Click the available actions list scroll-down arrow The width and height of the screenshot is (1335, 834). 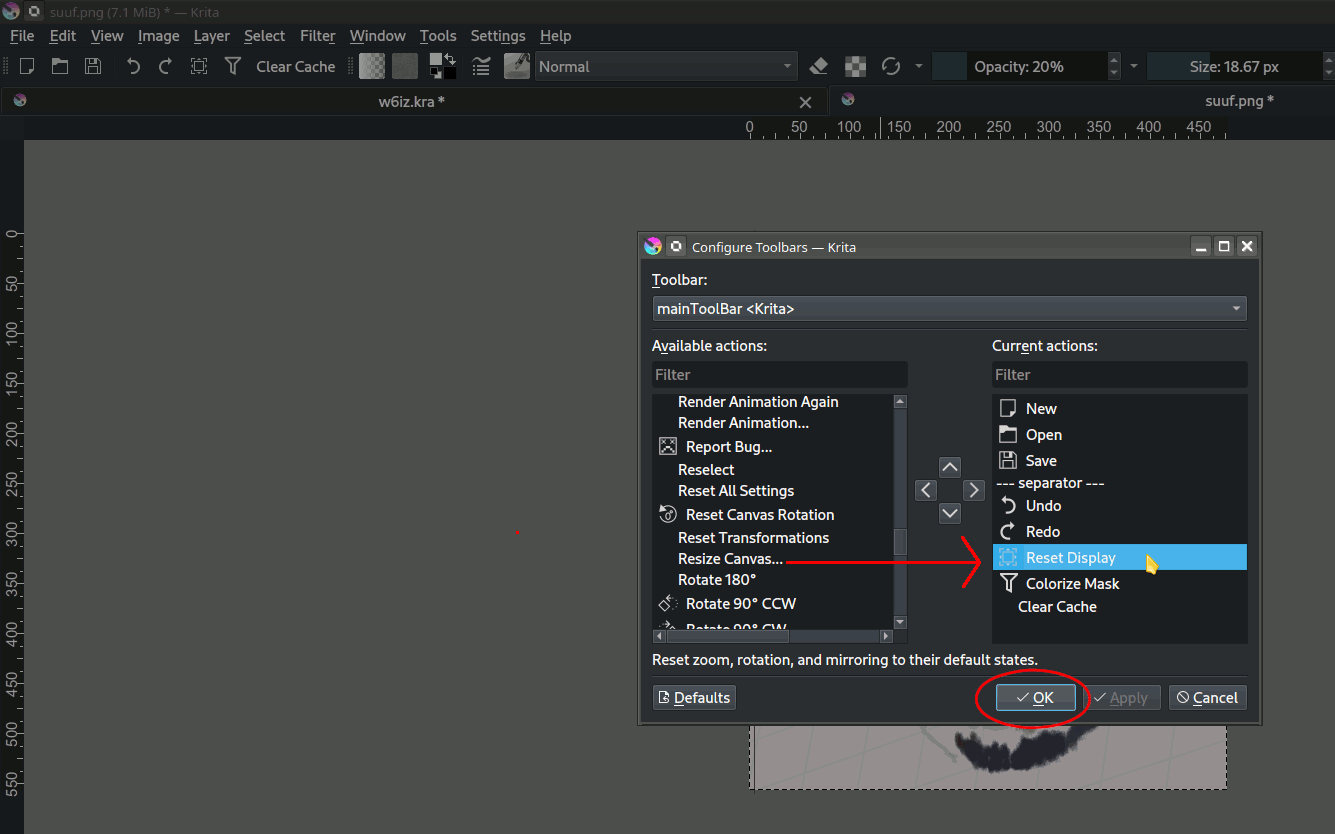[x=900, y=622]
